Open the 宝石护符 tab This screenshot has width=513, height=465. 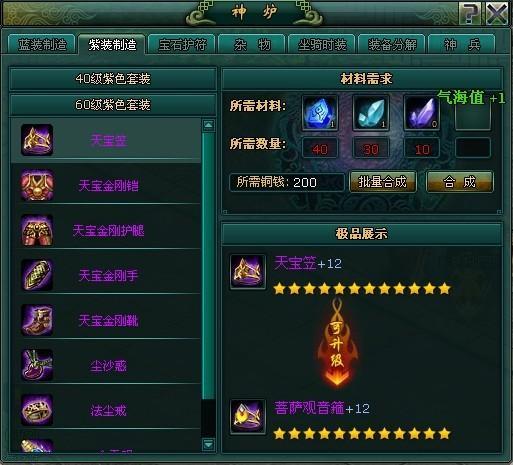tap(182, 44)
